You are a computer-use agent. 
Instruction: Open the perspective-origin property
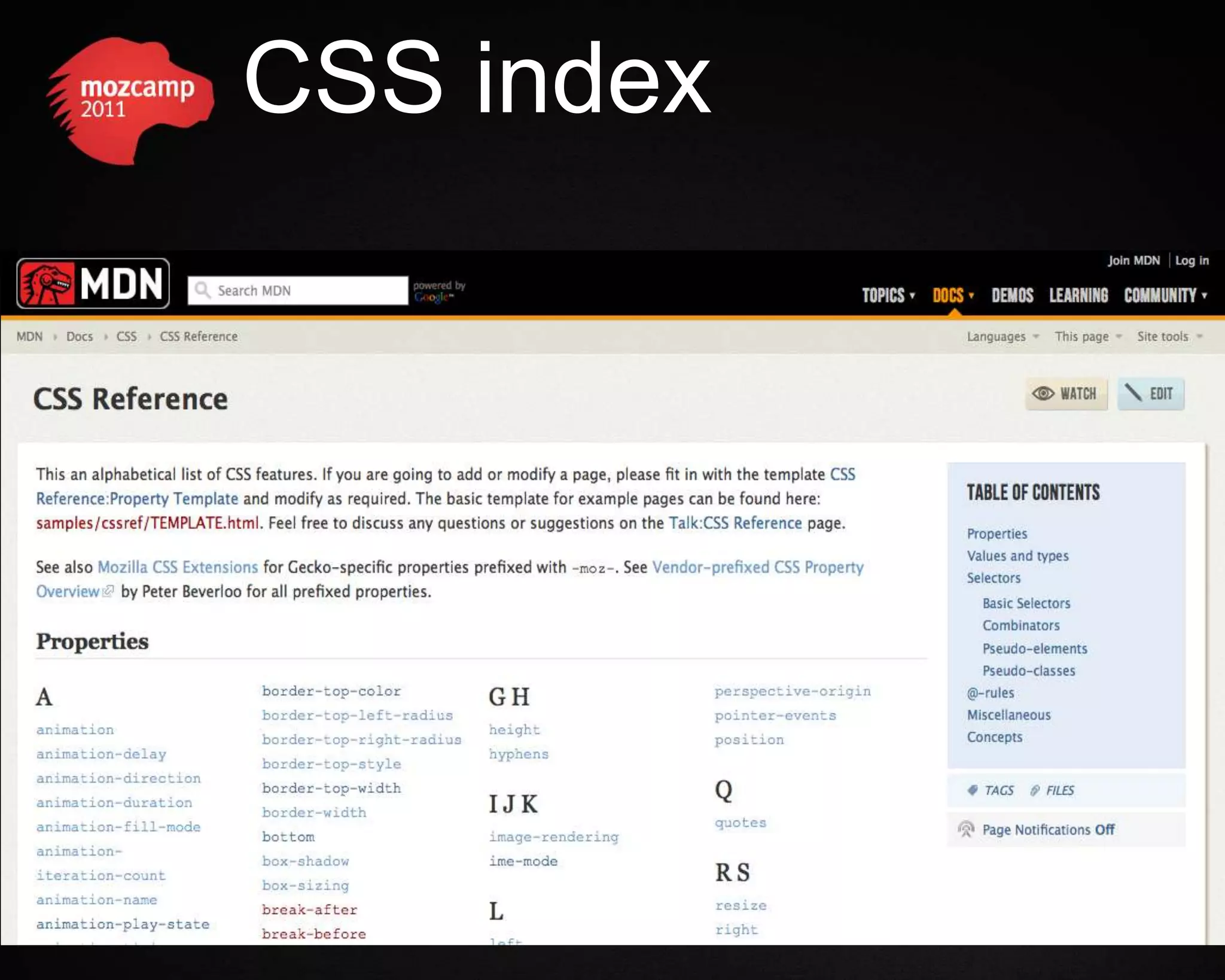pos(793,692)
